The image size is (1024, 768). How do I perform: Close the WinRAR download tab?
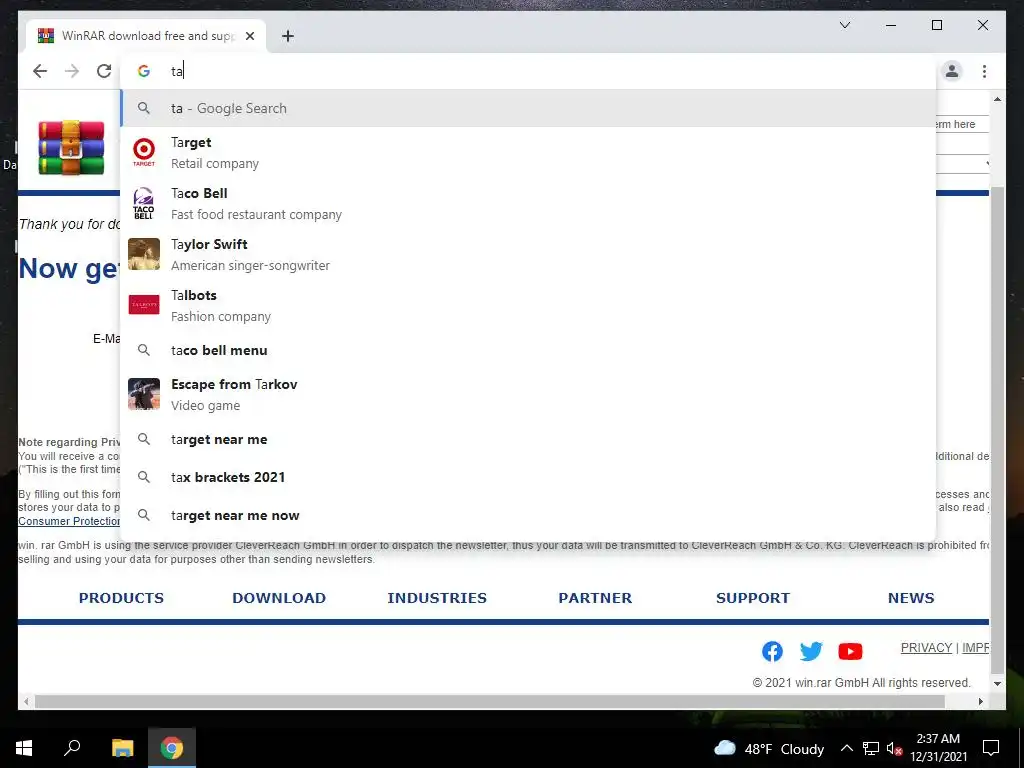249,36
